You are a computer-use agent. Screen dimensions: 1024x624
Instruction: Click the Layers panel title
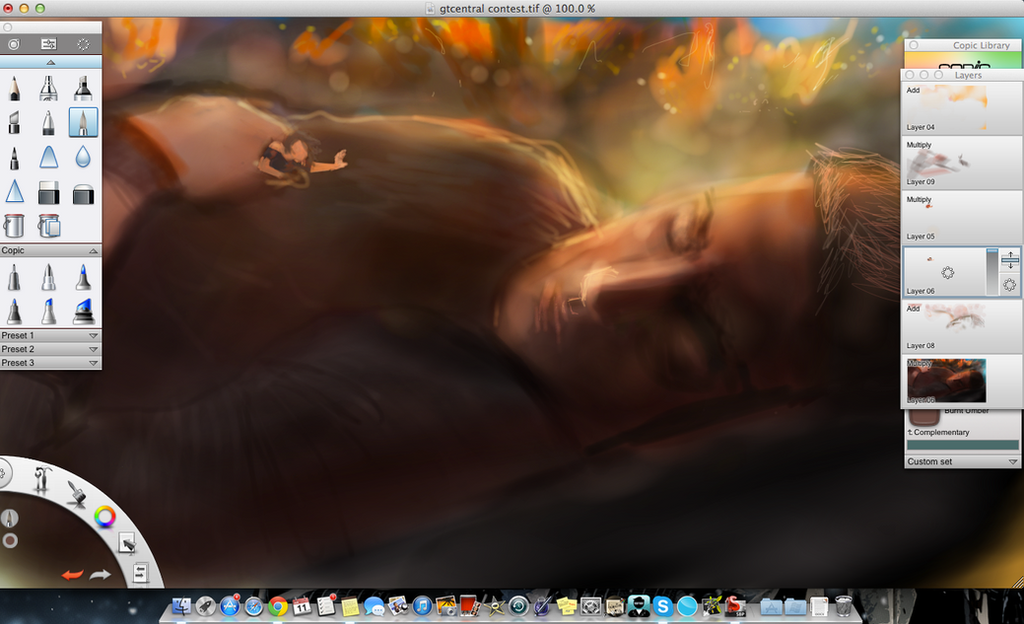[x=968, y=75]
